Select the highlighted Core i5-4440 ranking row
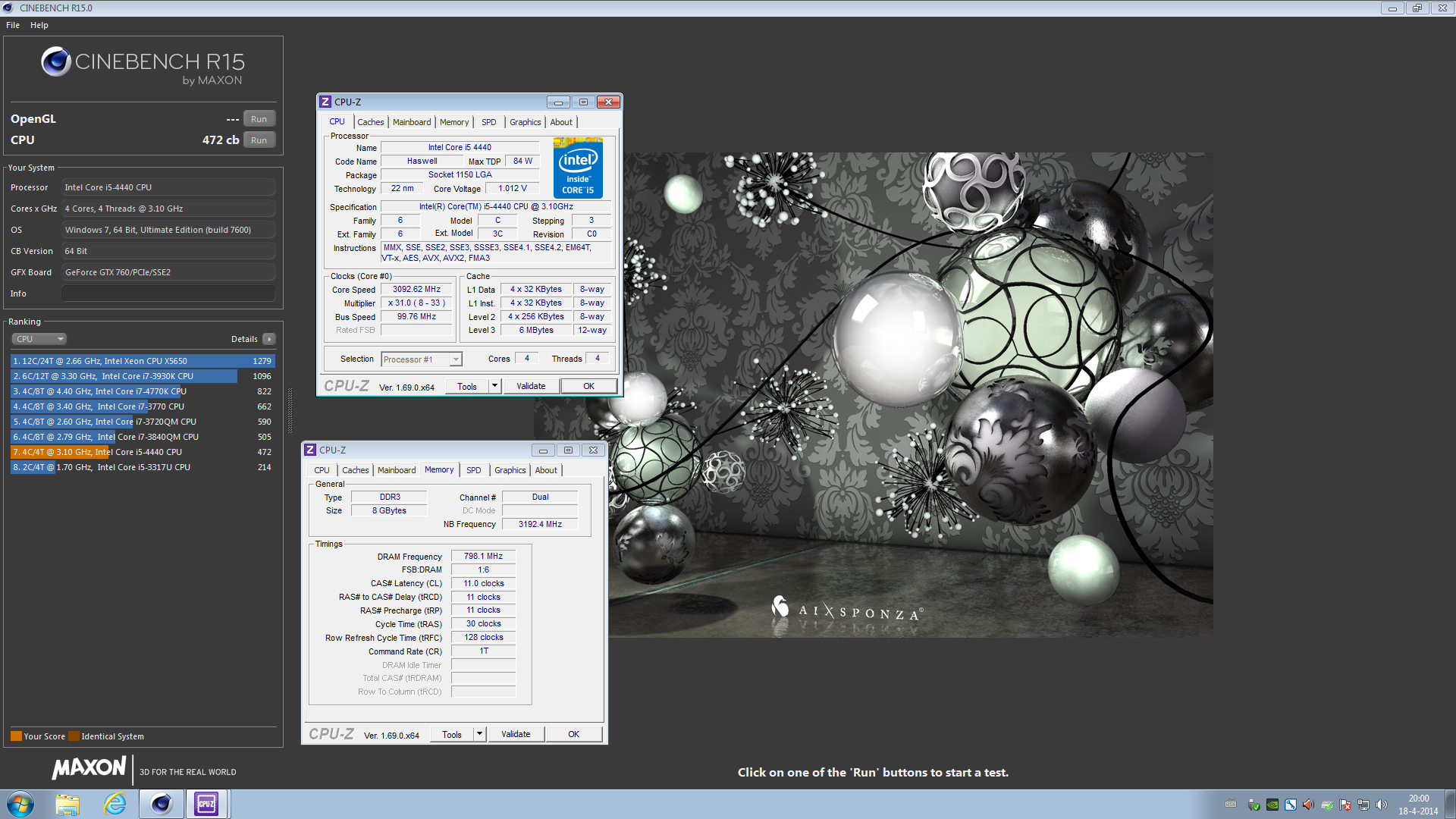 point(143,452)
